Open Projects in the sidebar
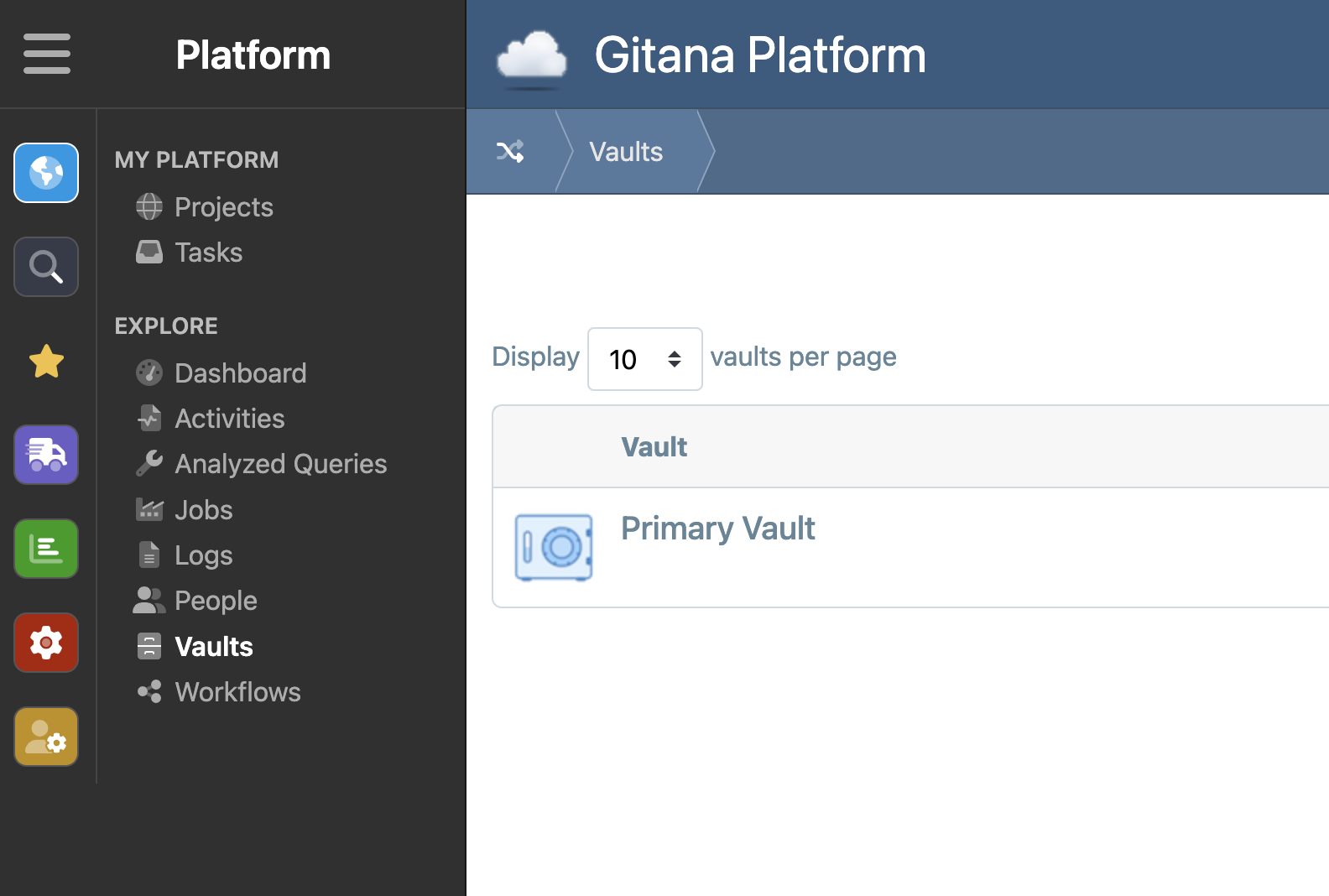Viewport: 1329px width, 896px height. pos(223,206)
